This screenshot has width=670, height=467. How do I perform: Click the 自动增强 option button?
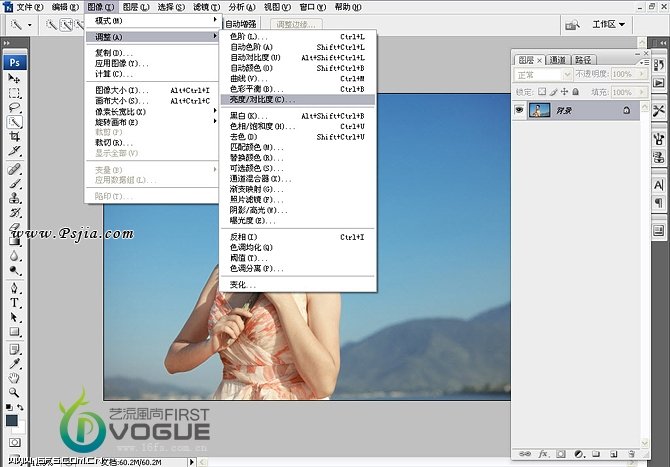[x=240, y=23]
